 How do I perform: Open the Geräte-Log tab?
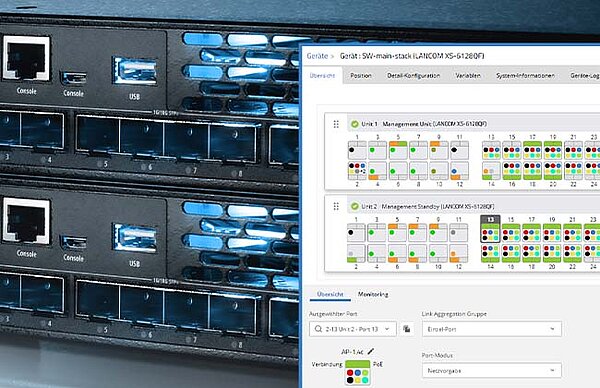(x=584, y=76)
